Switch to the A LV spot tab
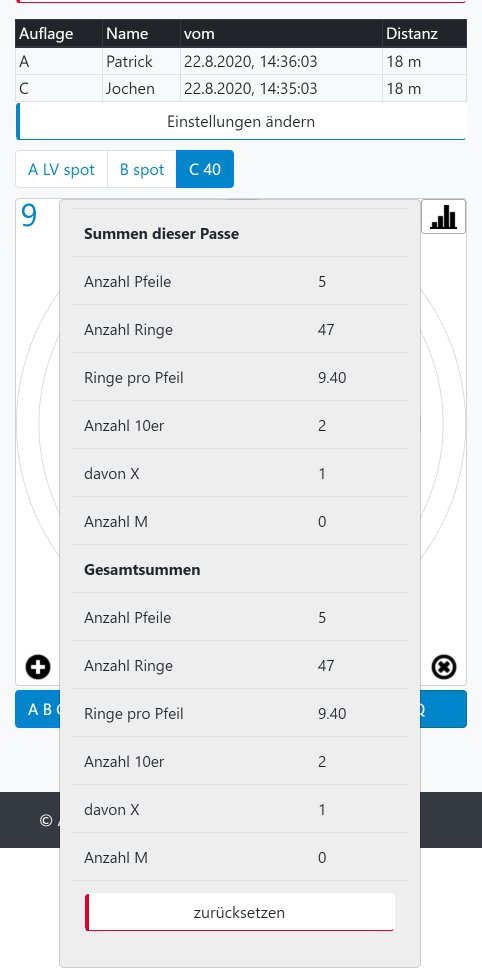Screen dimensions: 482x968 pos(61,169)
